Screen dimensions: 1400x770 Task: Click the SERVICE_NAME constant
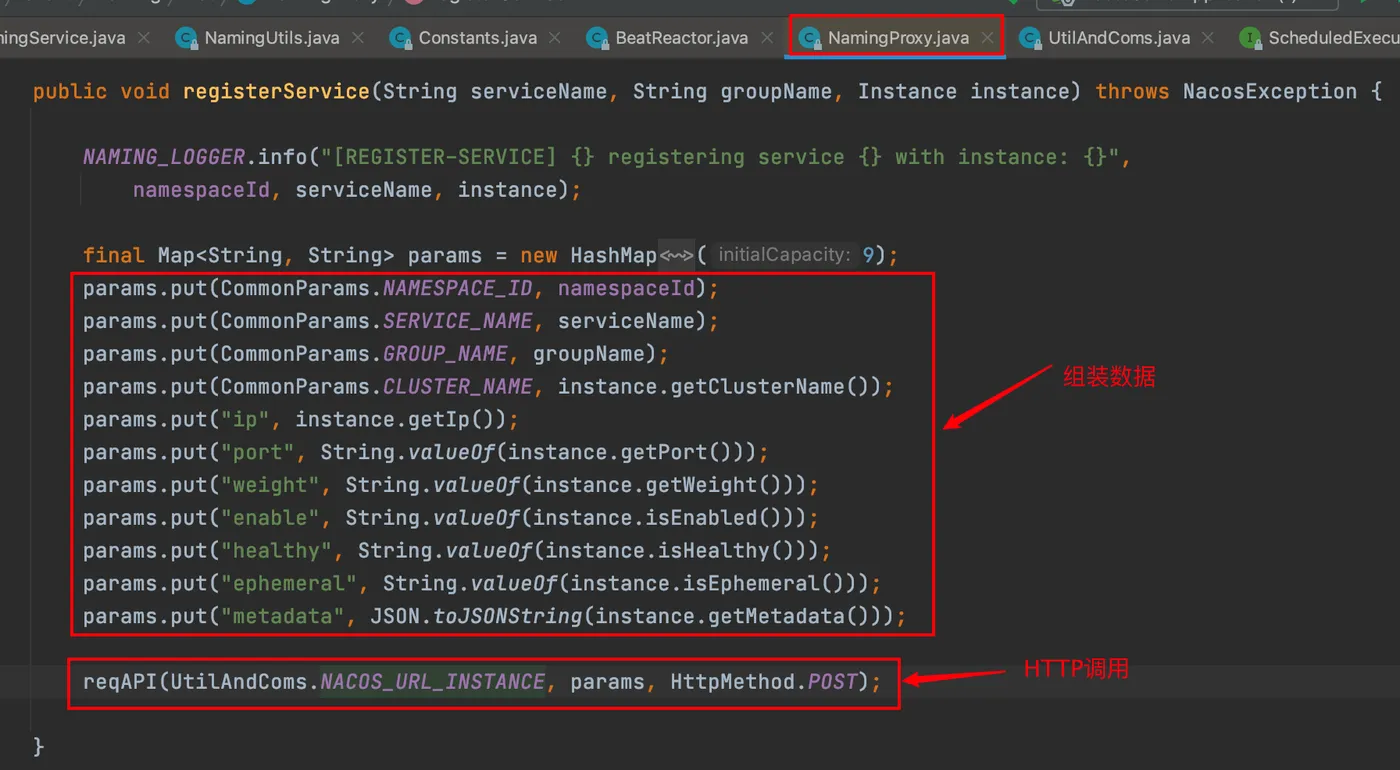pos(458,321)
